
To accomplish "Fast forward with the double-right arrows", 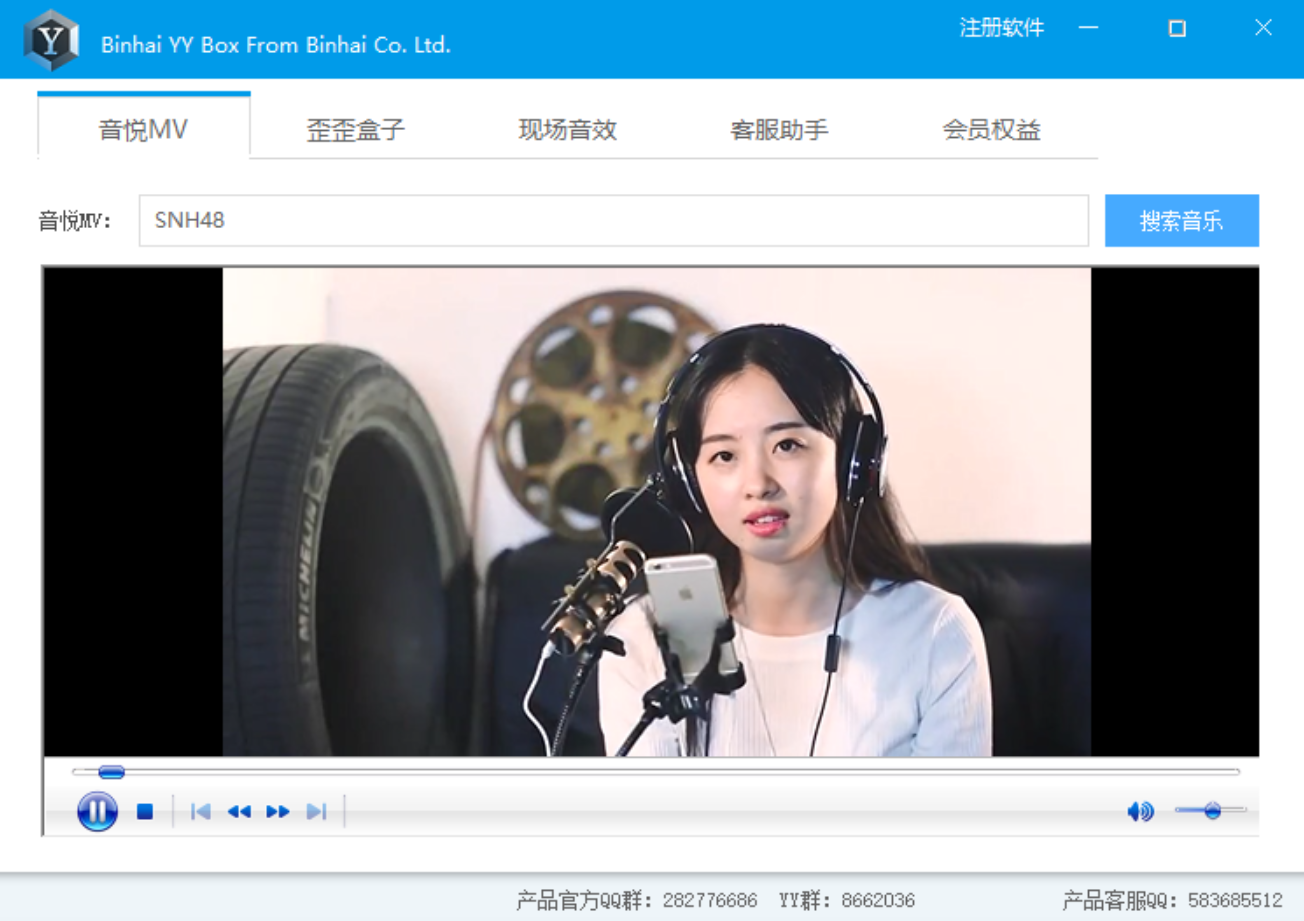I will [278, 812].
